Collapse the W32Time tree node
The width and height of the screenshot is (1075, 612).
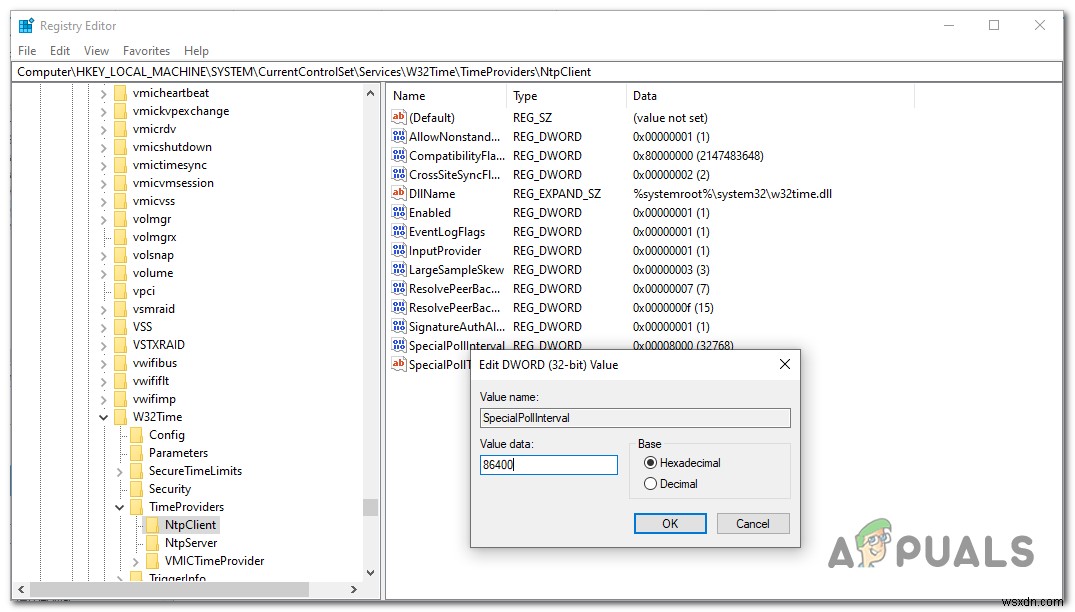pos(103,417)
